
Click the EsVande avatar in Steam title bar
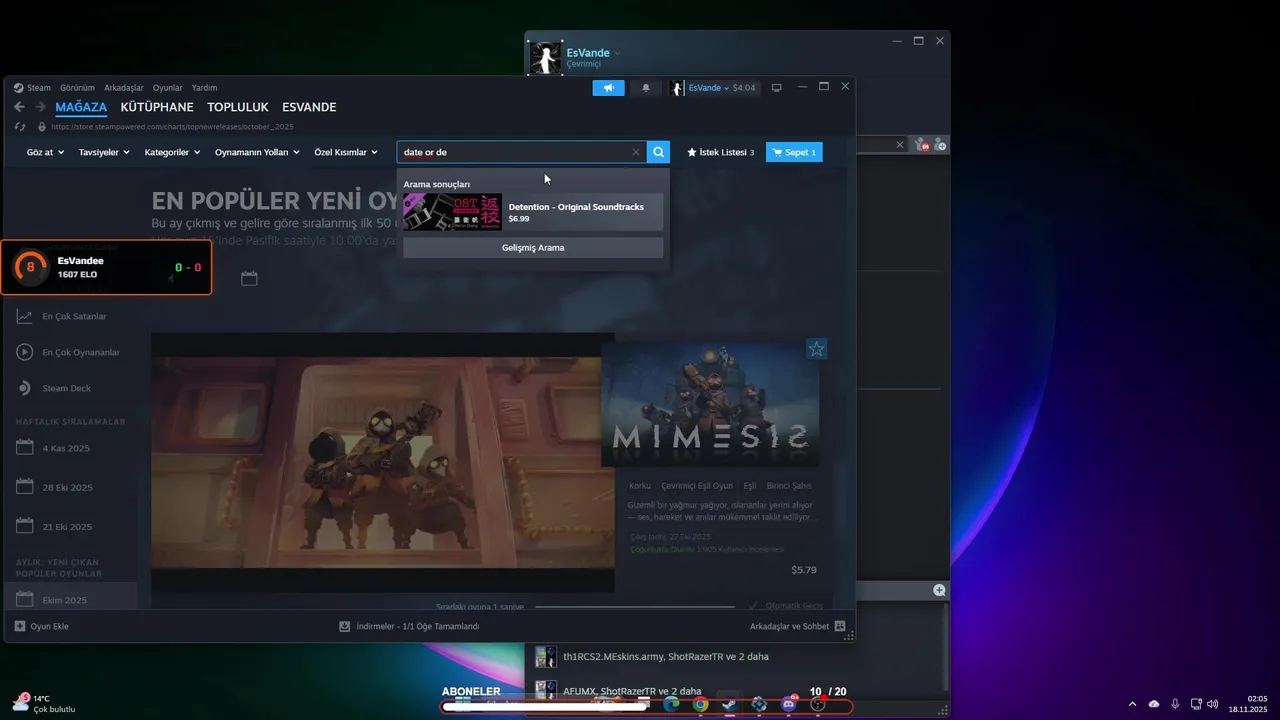(x=677, y=88)
